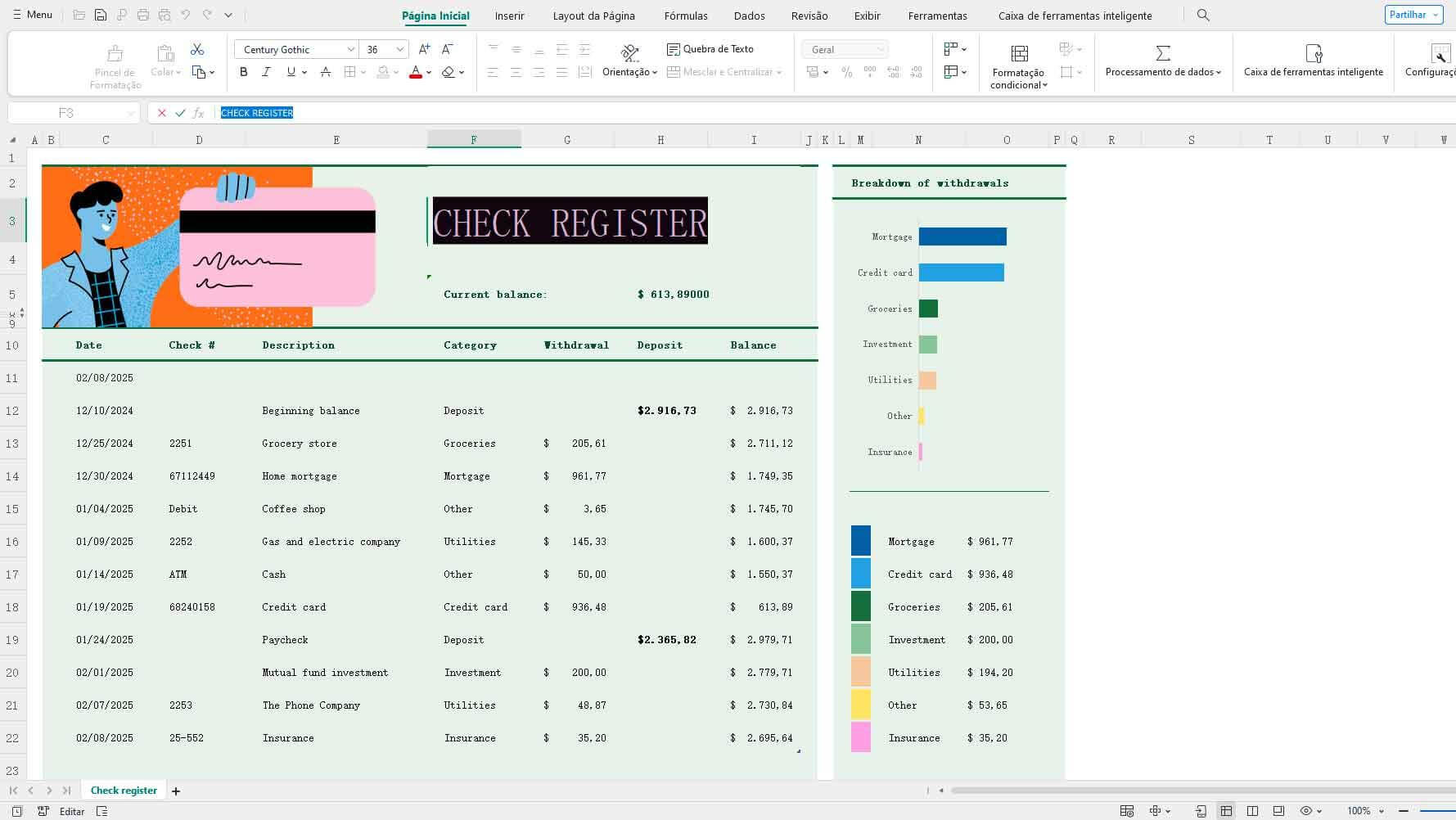The image size is (1456, 820).
Task: Confirm formula entry with green checkmark
Action: coord(180,113)
